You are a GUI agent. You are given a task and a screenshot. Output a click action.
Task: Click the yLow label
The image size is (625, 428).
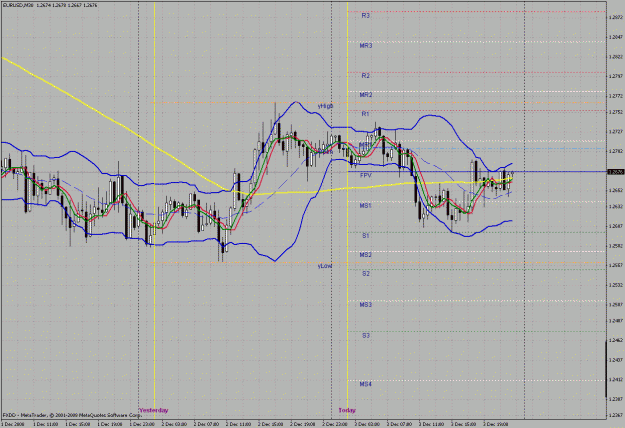[x=324, y=266]
